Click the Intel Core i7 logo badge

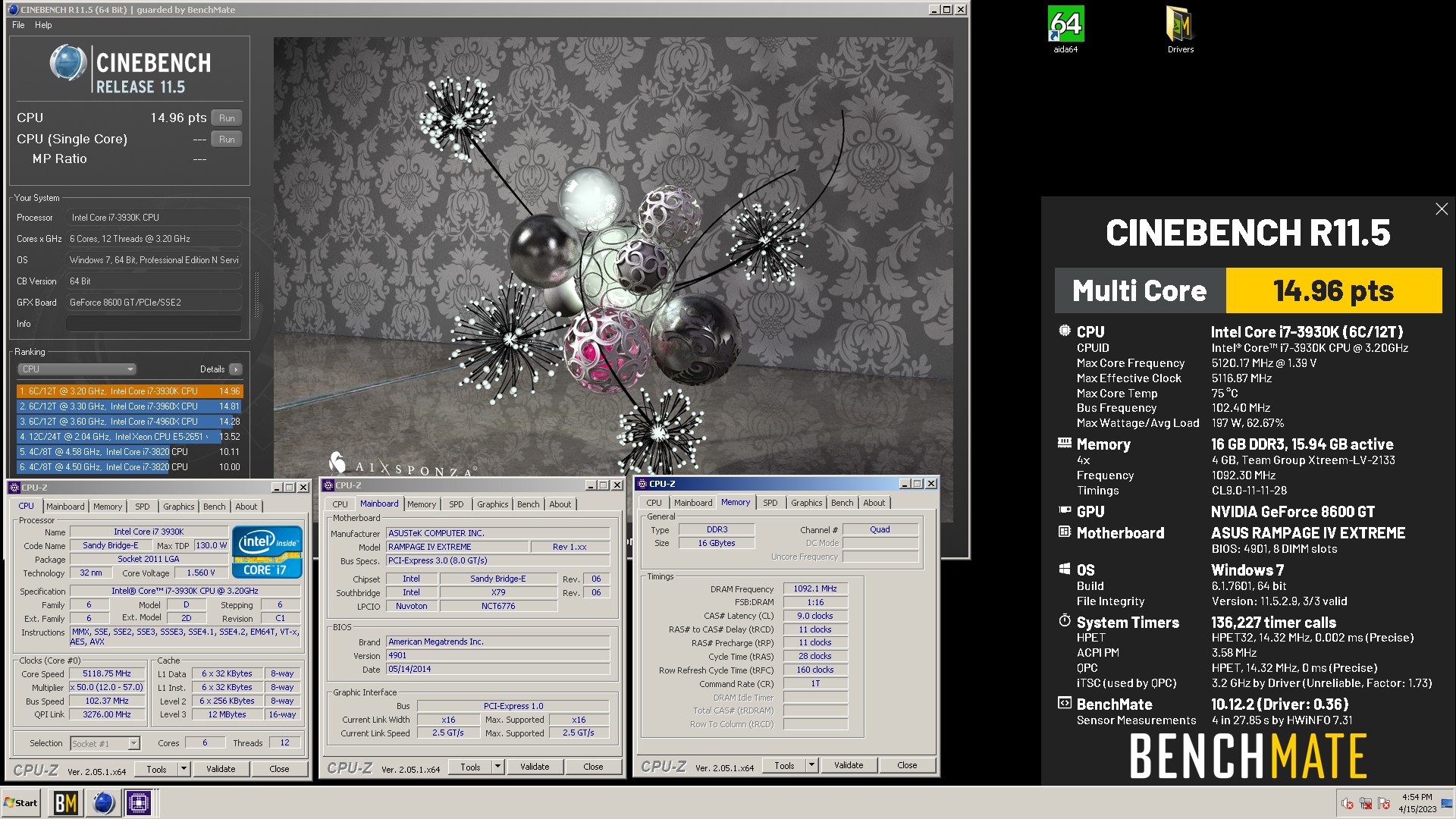[267, 552]
